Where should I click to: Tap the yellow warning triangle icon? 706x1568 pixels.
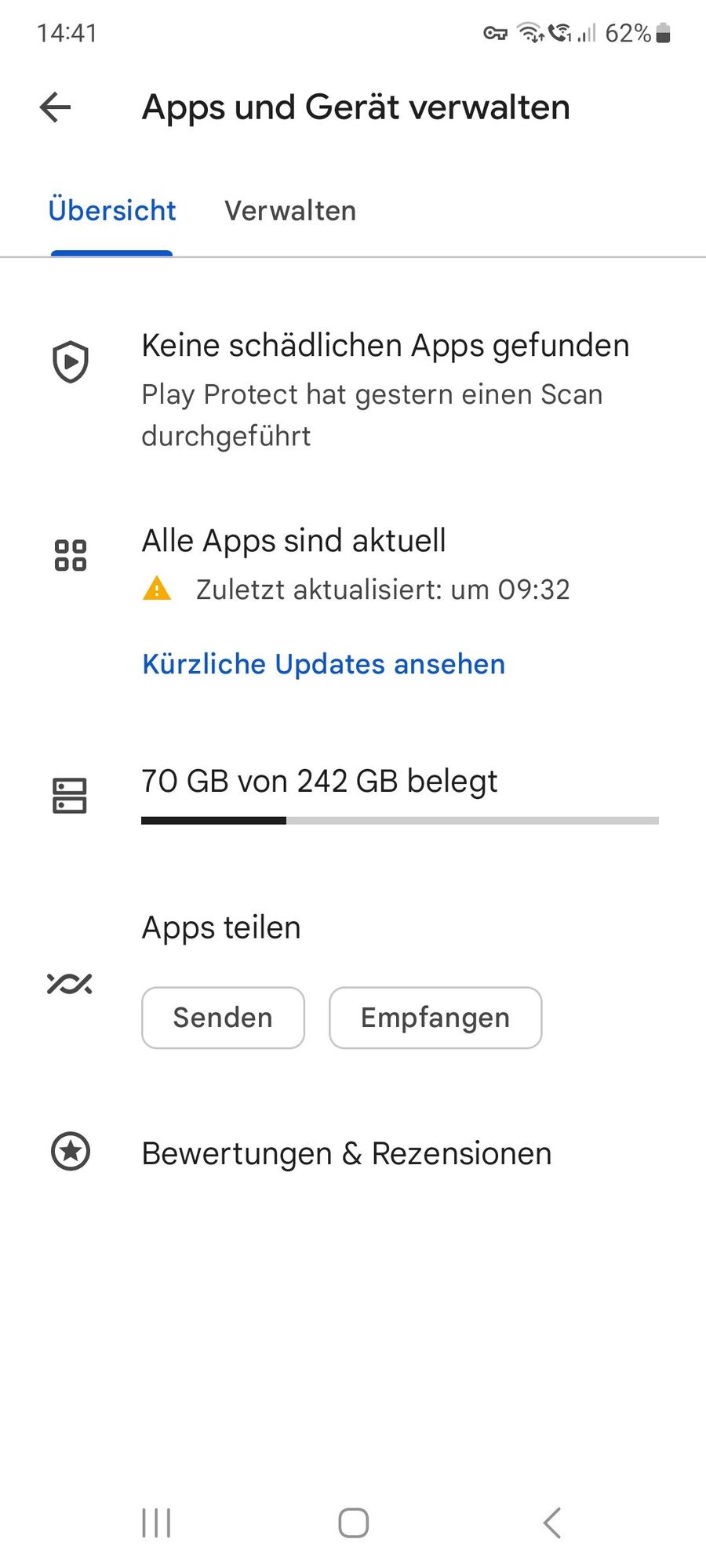pos(157,588)
